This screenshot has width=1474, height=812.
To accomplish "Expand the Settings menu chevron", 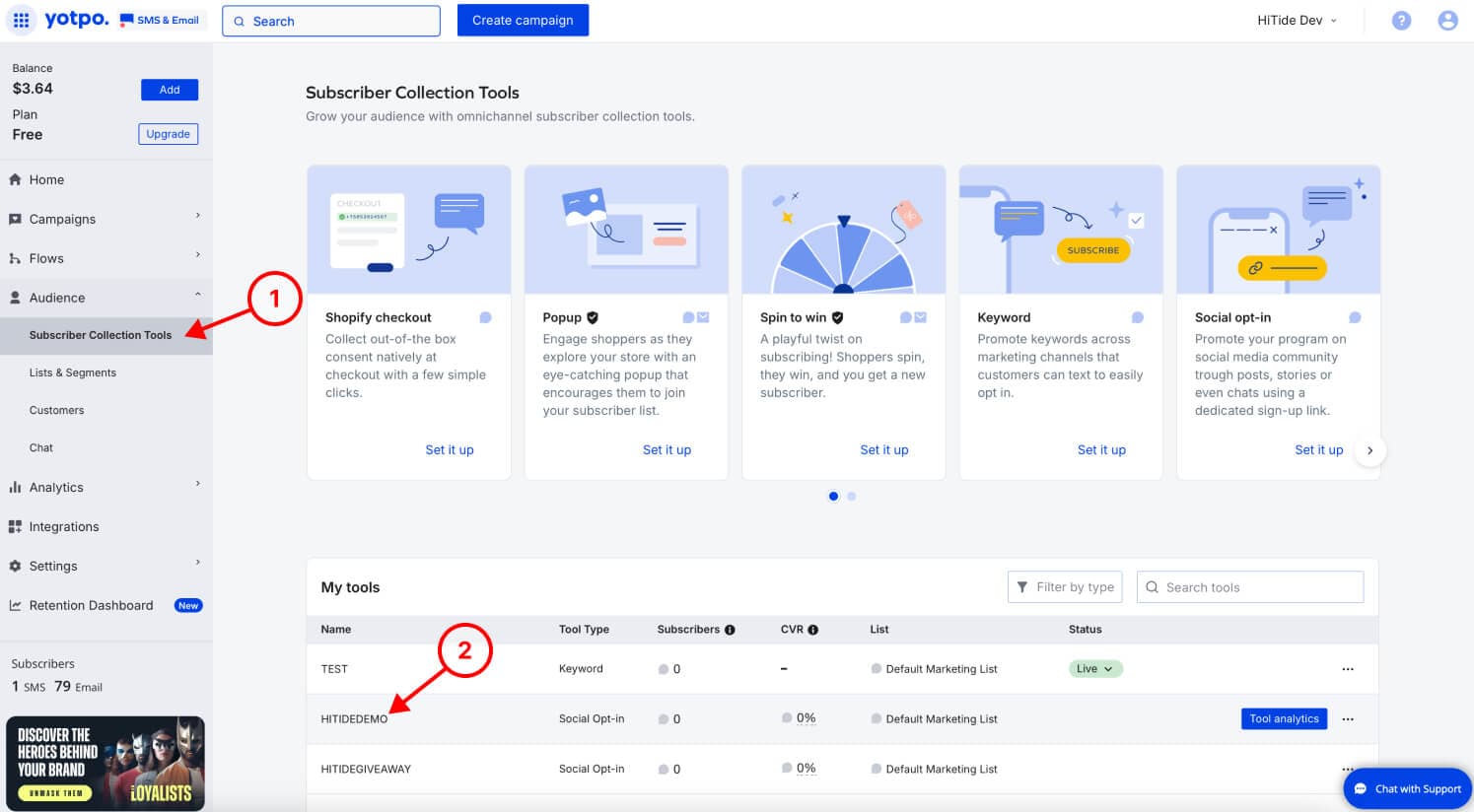I will pos(198,563).
